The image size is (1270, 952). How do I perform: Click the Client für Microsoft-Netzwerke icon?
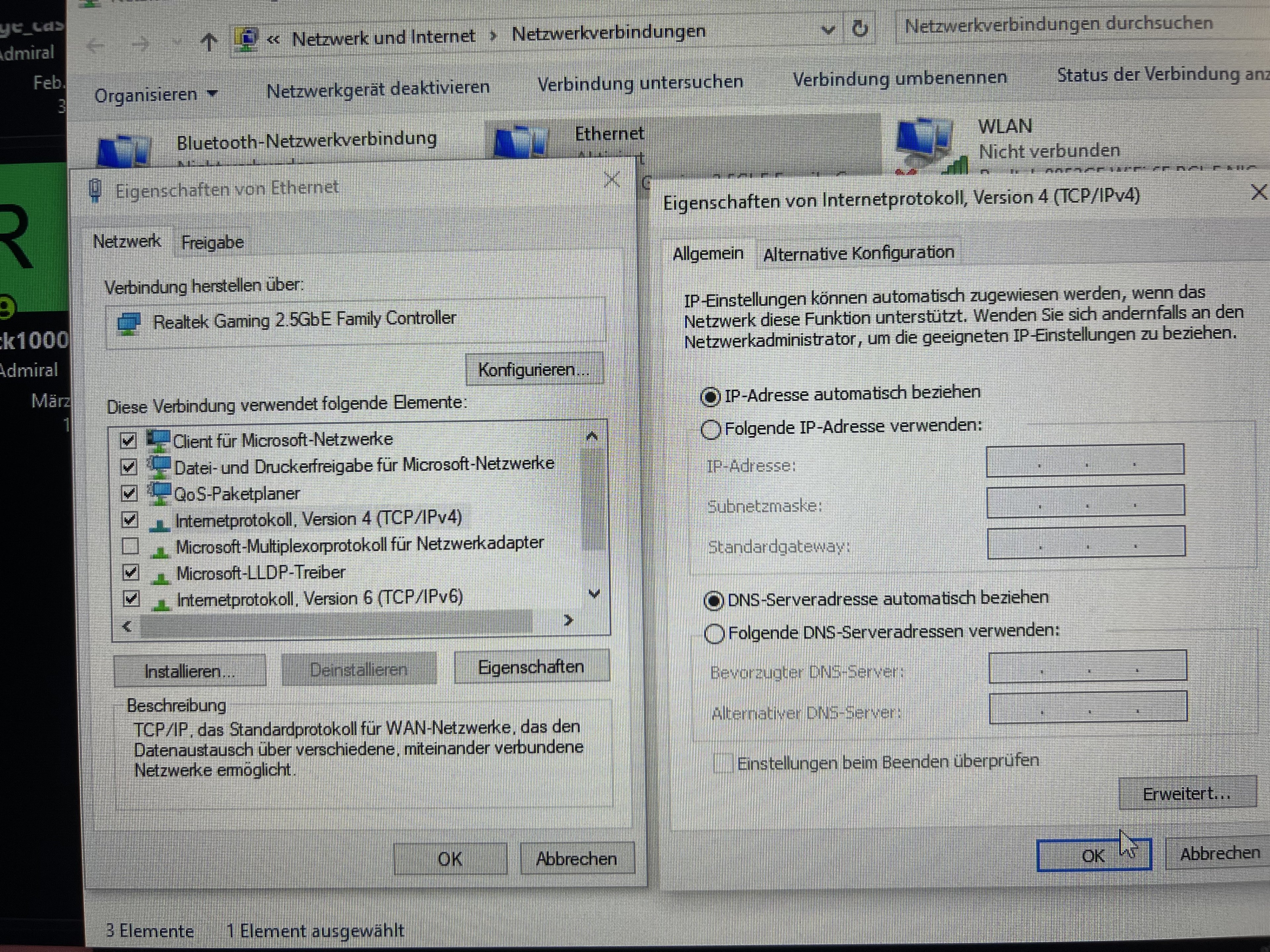[x=159, y=441]
